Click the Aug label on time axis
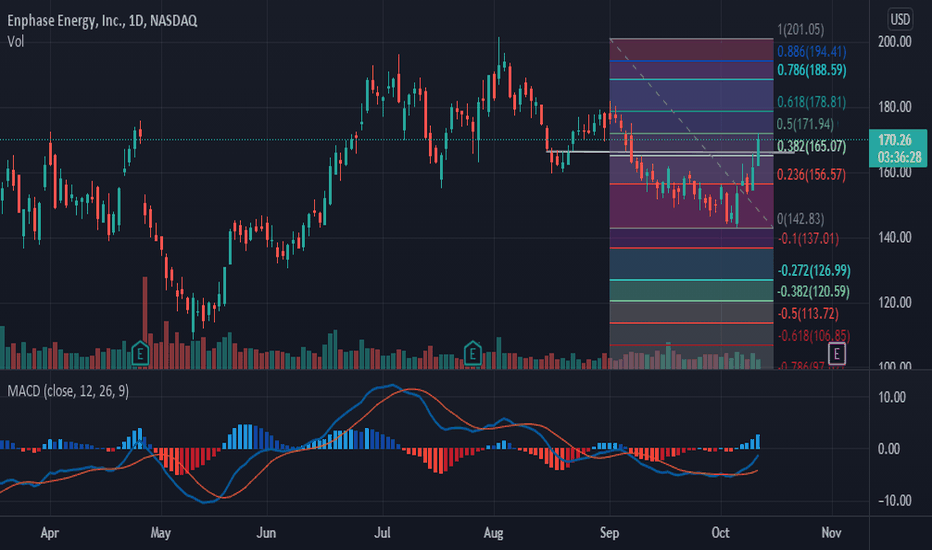Viewport: 932px width, 550px height. coord(493,533)
